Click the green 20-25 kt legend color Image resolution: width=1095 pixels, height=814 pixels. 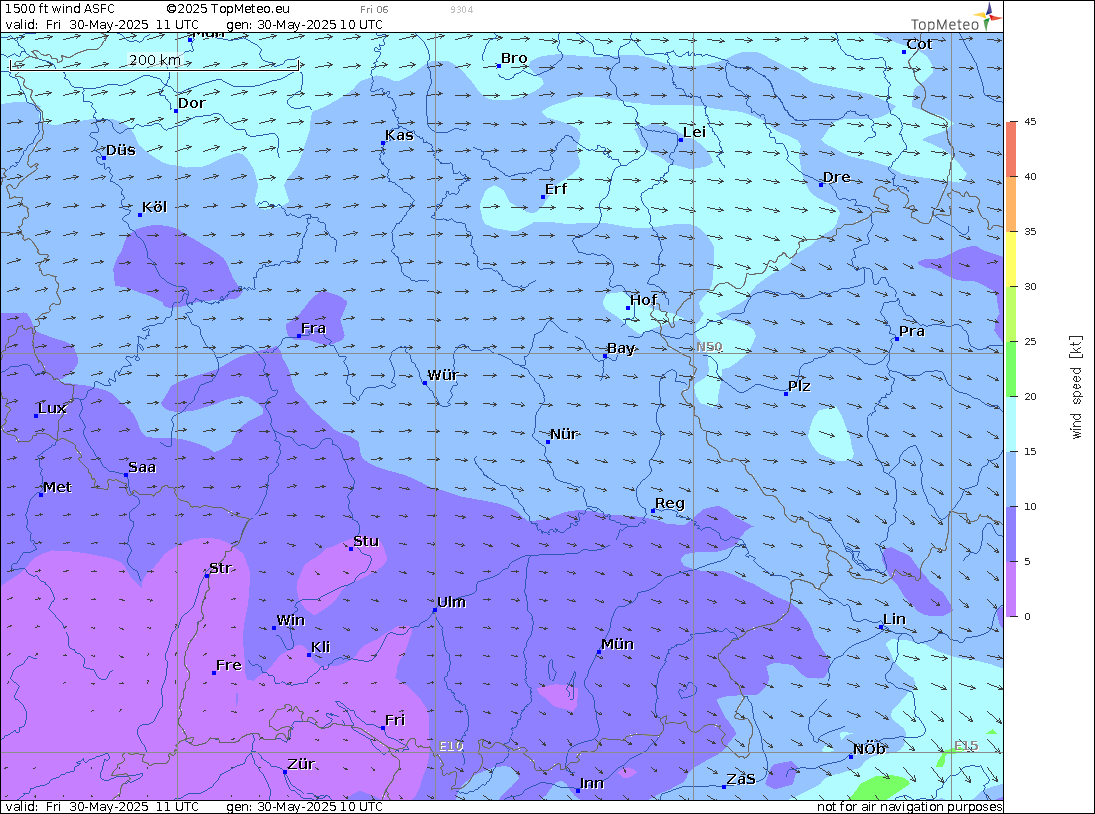point(1012,369)
